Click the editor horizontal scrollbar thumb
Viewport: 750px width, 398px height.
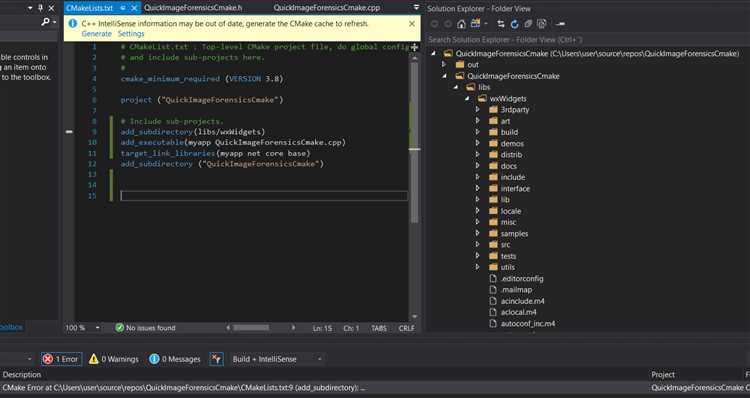click(x=251, y=328)
